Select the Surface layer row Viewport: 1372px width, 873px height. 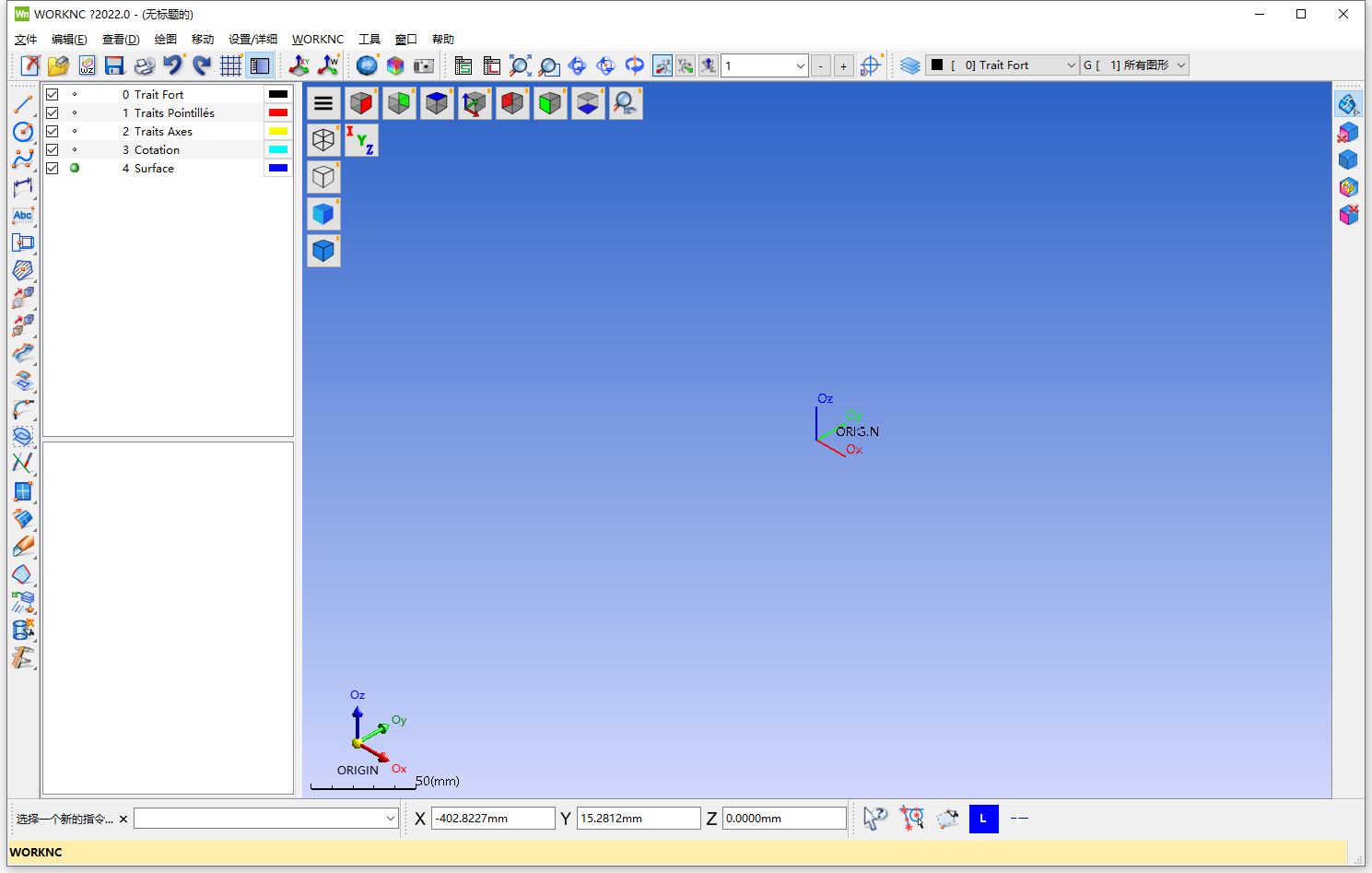pyautogui.click(x=168, y=168)
